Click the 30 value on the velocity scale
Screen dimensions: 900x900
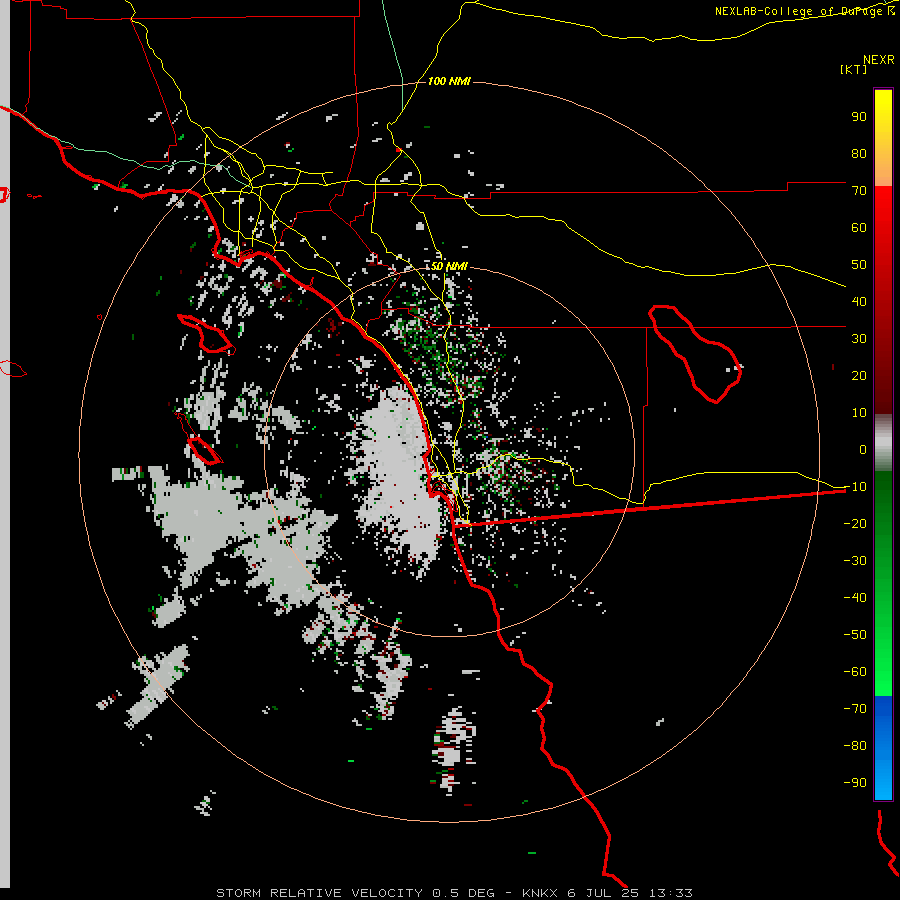[x=859, y=339]
